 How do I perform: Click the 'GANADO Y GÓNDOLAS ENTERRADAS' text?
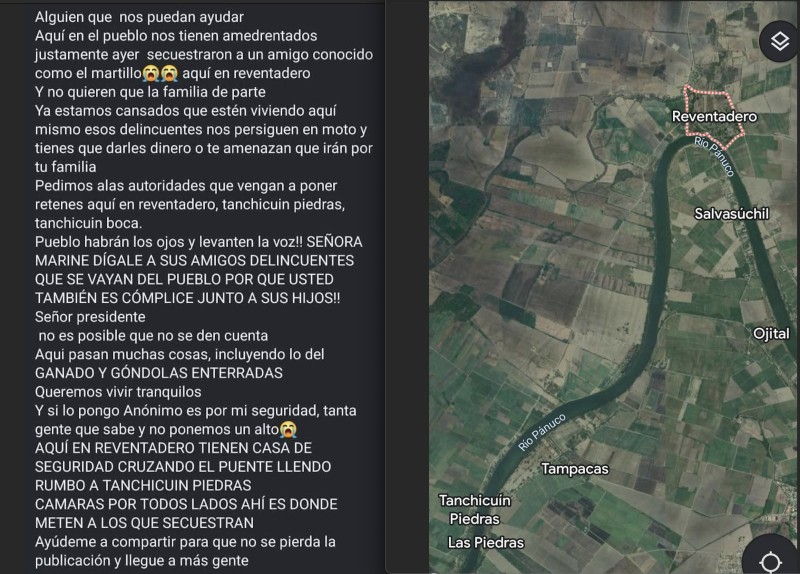point(159,373)
